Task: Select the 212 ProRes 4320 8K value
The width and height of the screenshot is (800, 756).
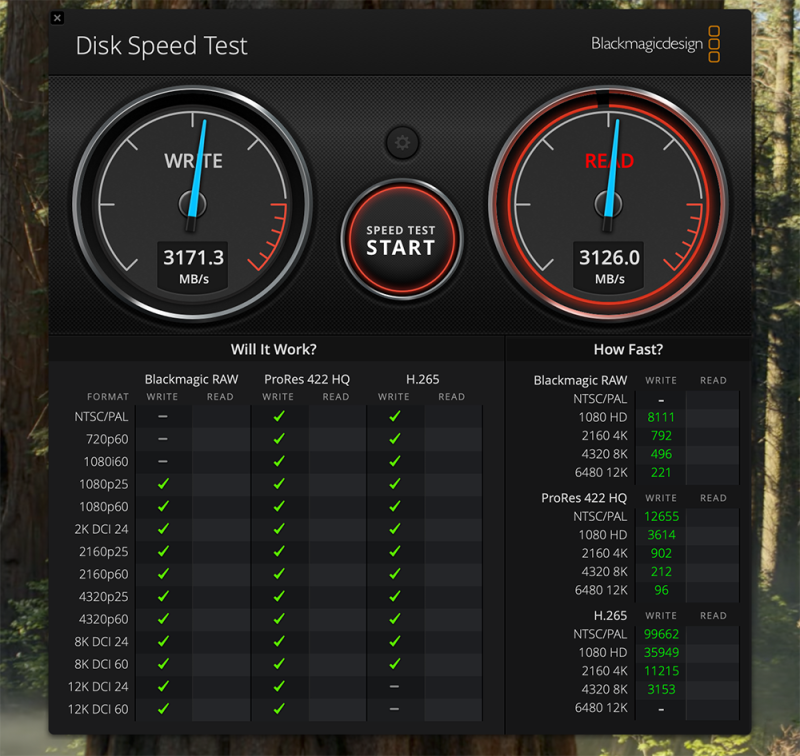Action: [x=661, y=571]
